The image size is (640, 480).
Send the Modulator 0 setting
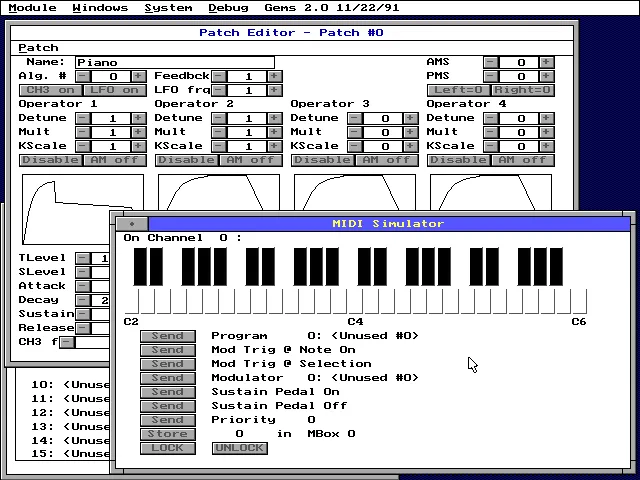168,378
